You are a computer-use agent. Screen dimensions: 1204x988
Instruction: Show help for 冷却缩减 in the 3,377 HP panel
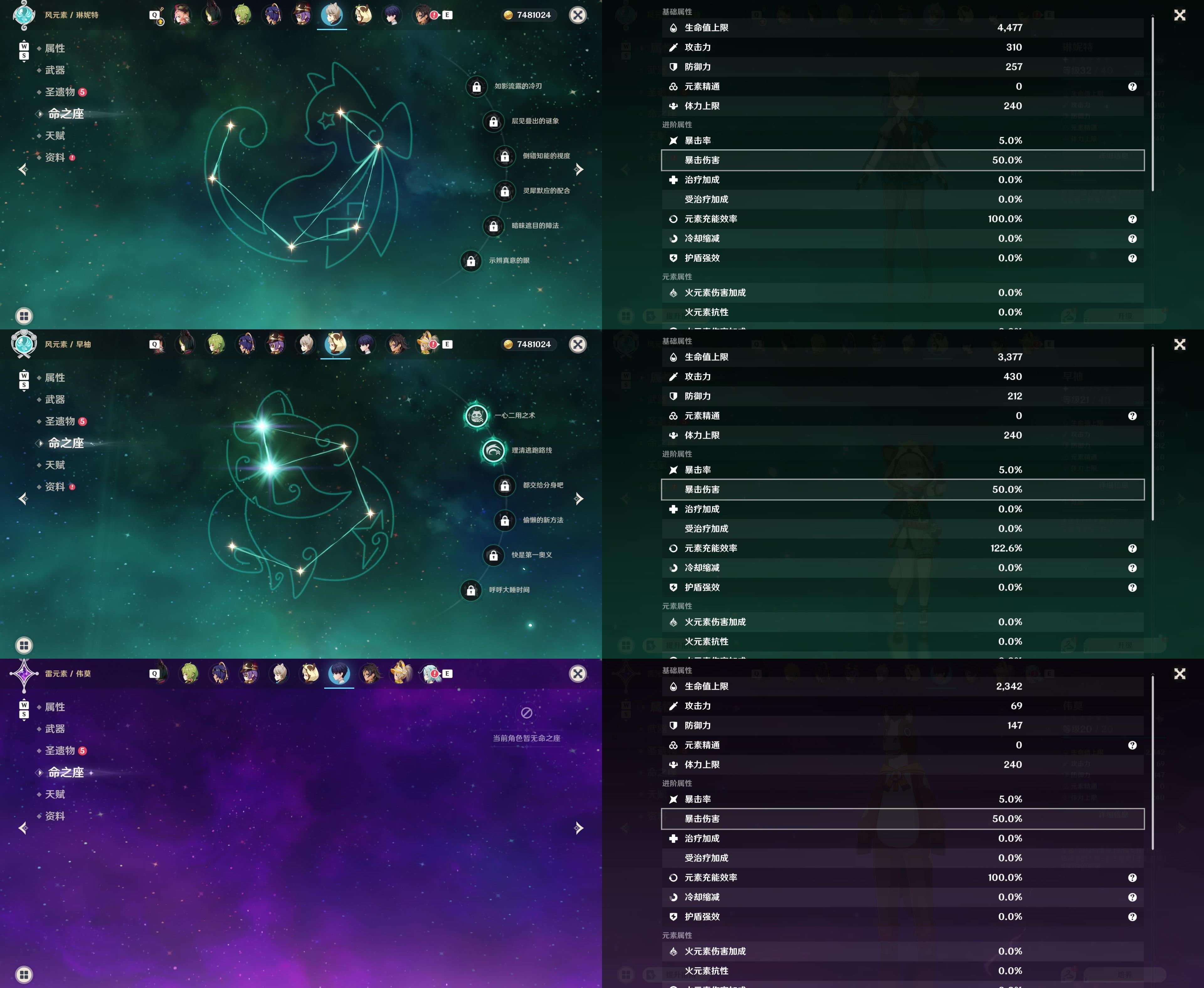click(x=1132, y=568)
